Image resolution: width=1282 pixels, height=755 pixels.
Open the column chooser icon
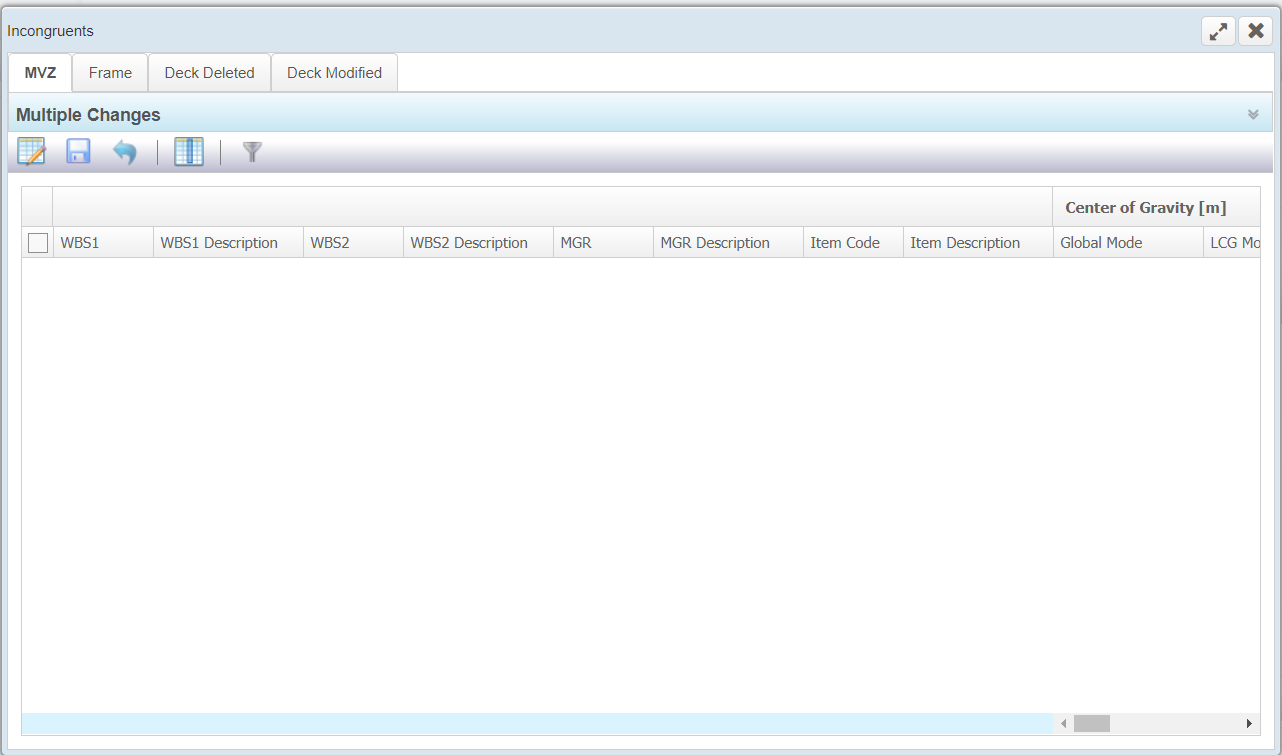(189, 152)
